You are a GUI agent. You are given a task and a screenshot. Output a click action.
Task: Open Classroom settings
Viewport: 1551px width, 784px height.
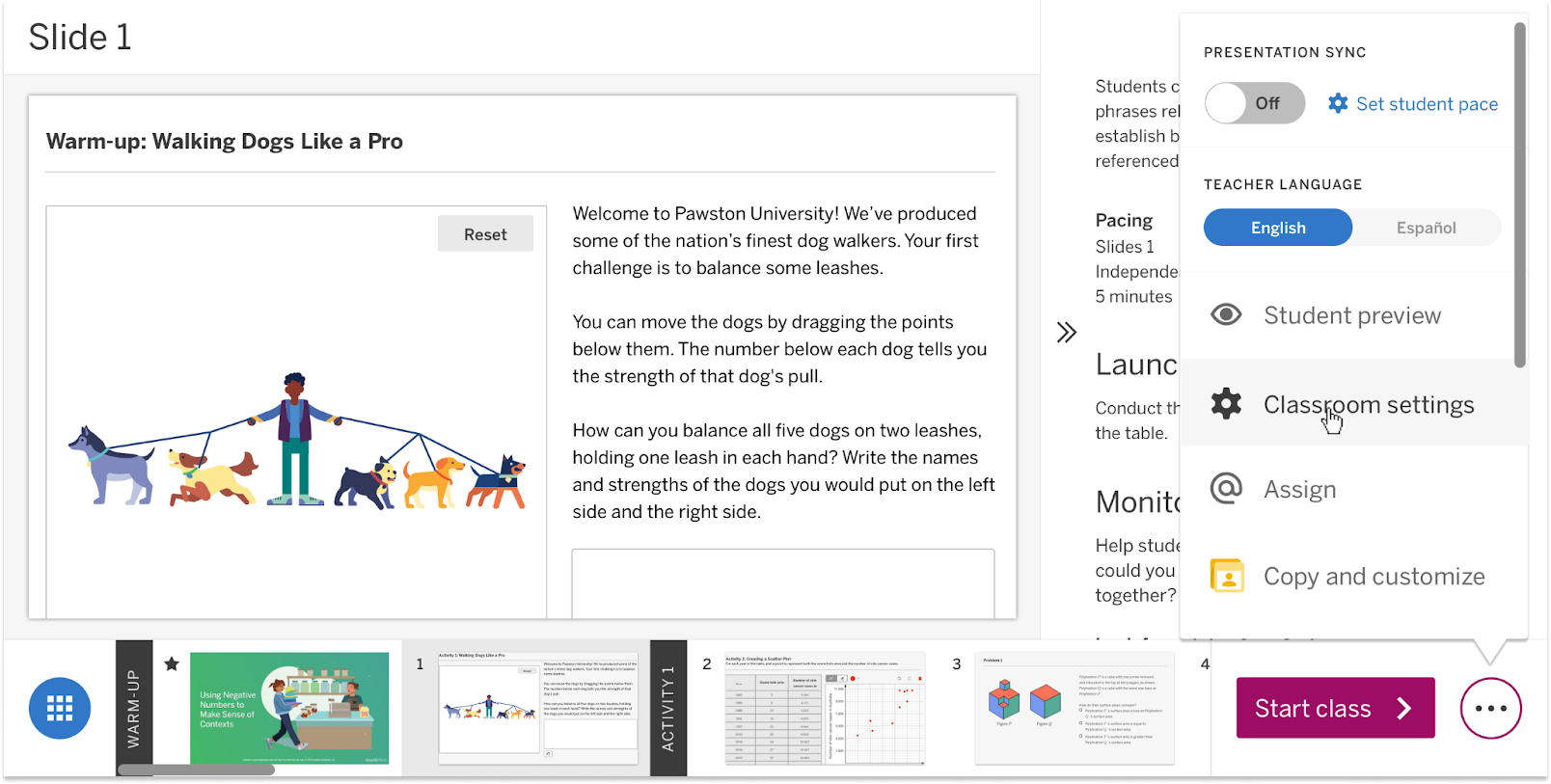(1354, 403)
